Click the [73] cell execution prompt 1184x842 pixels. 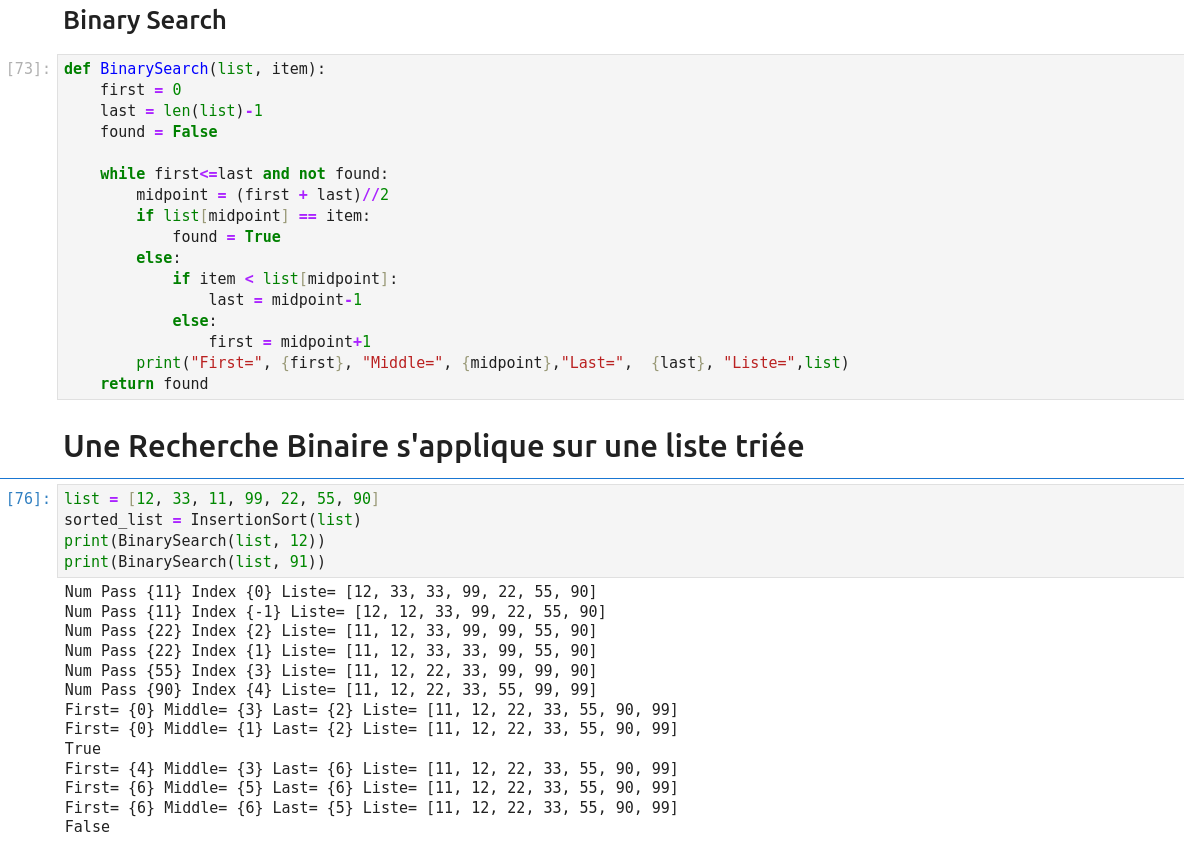28,69
